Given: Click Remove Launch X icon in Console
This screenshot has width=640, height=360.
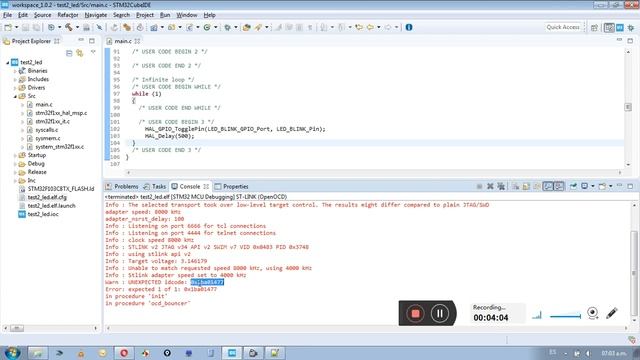Looking at the screenshot, I should [490, 187].
